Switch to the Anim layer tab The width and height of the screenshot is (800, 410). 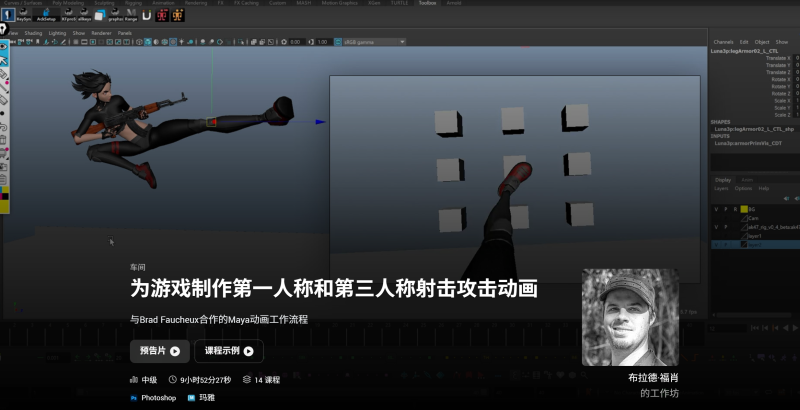pos(747,180)
